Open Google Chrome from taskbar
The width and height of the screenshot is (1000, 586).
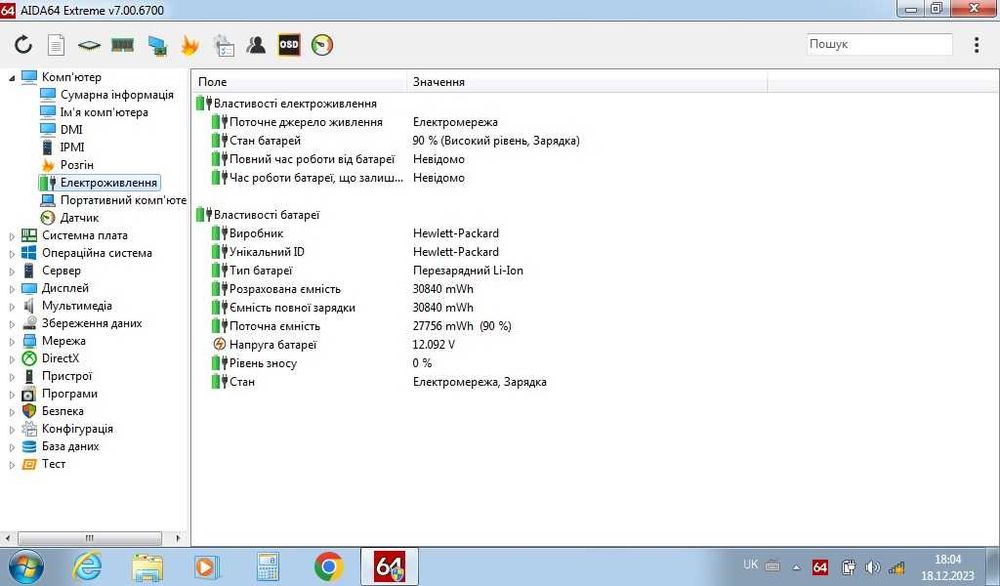click(x=328, y=567)
